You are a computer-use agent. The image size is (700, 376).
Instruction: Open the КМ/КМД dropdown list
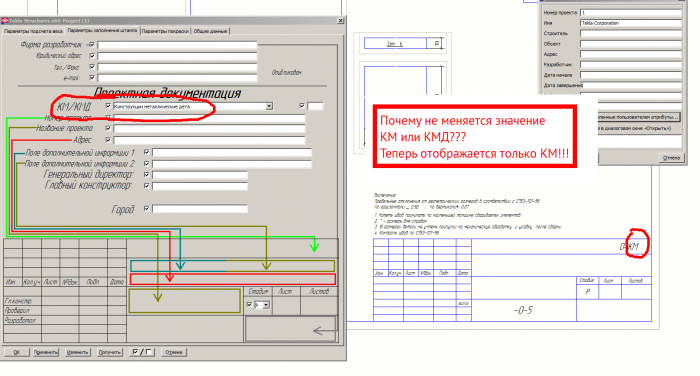tap(269, 106)
